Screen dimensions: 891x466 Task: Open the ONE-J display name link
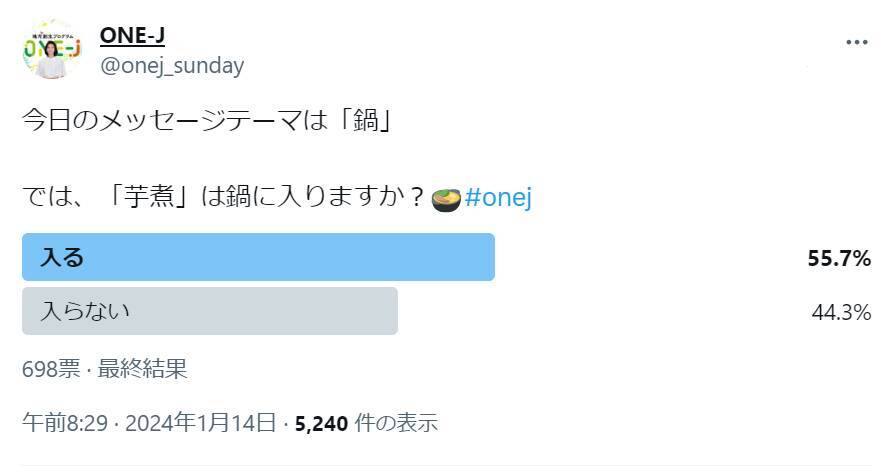tap(132, 35)
